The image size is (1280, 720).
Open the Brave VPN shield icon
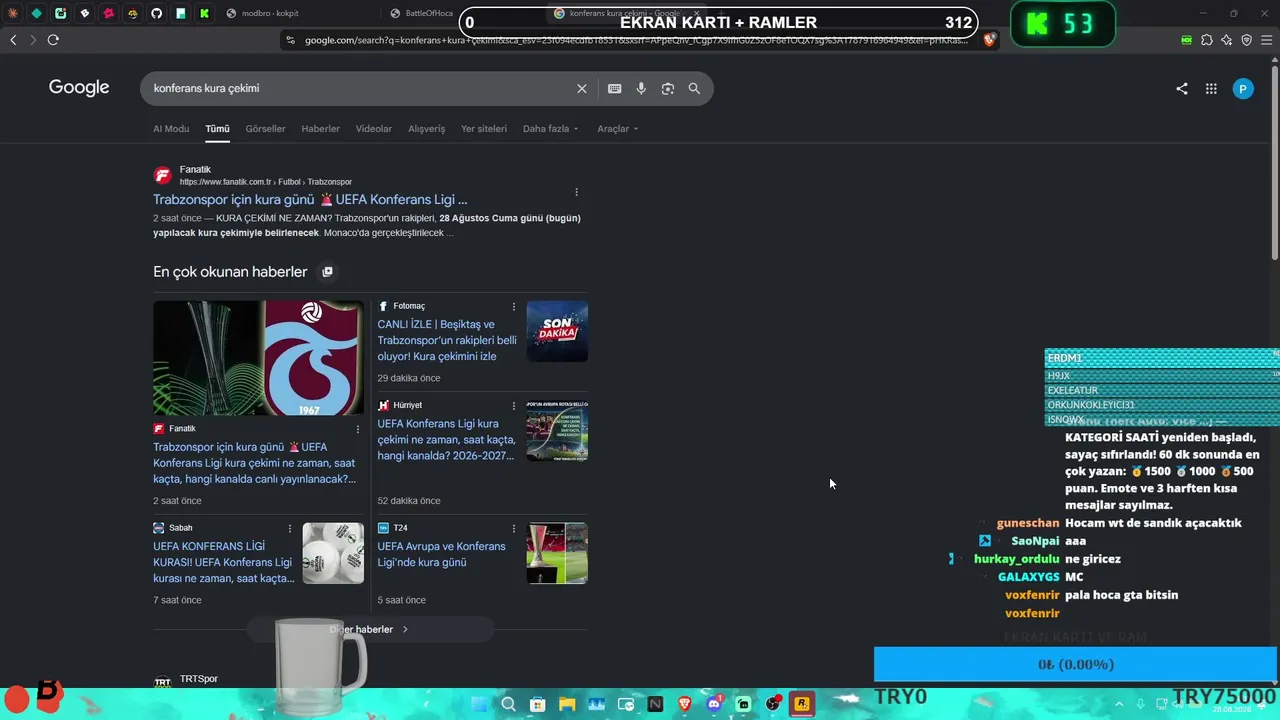click(1246, 40)
